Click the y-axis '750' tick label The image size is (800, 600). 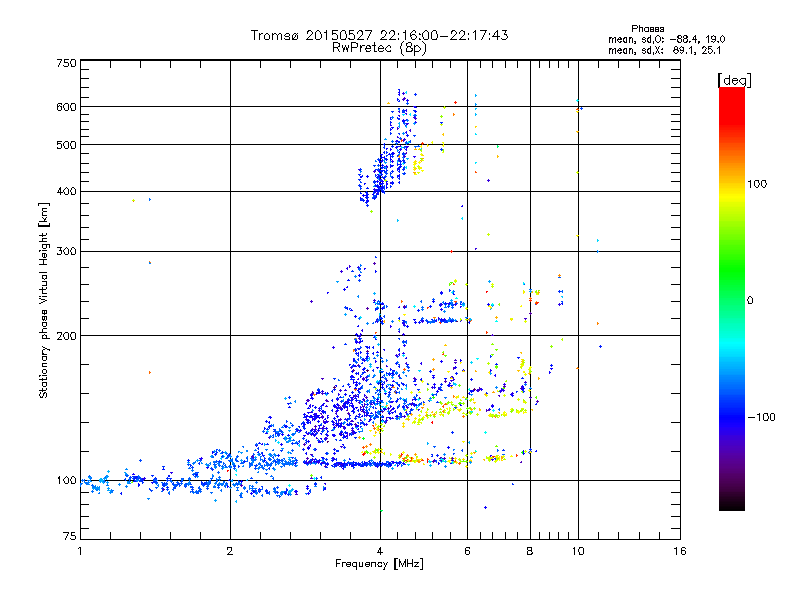pyautogui.click(x=66, y=63)
